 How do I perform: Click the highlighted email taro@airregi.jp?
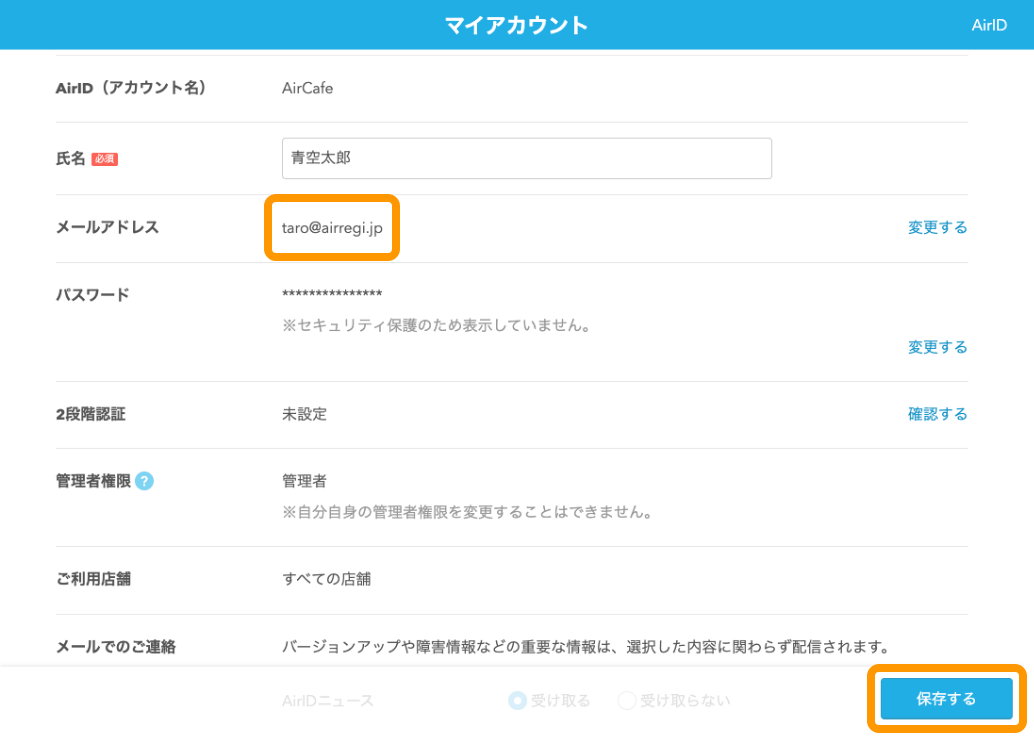330,227
